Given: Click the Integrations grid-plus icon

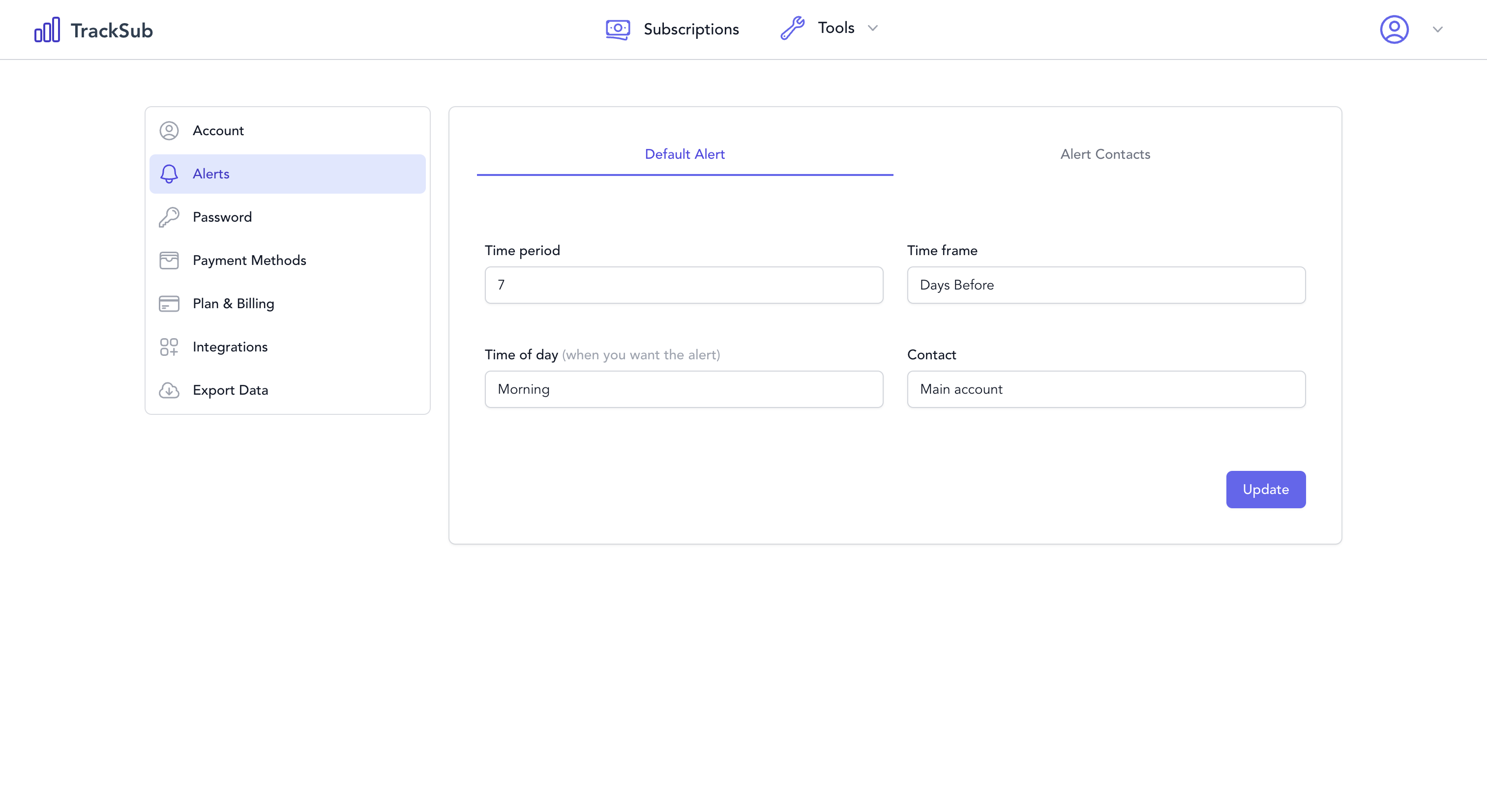Looking at the screenshot, I should 169,347.
